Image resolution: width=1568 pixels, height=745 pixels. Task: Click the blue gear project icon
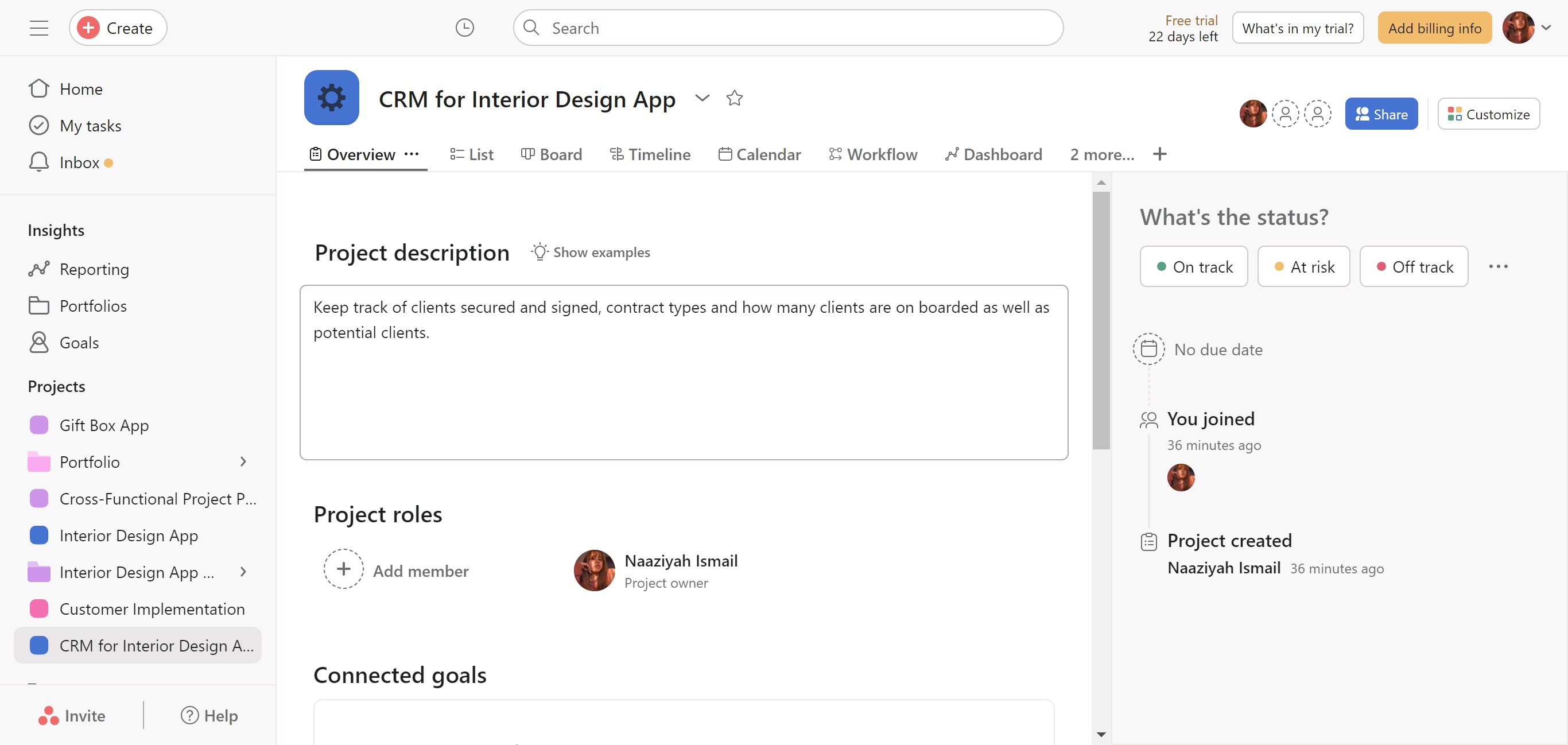coord(331,98)
